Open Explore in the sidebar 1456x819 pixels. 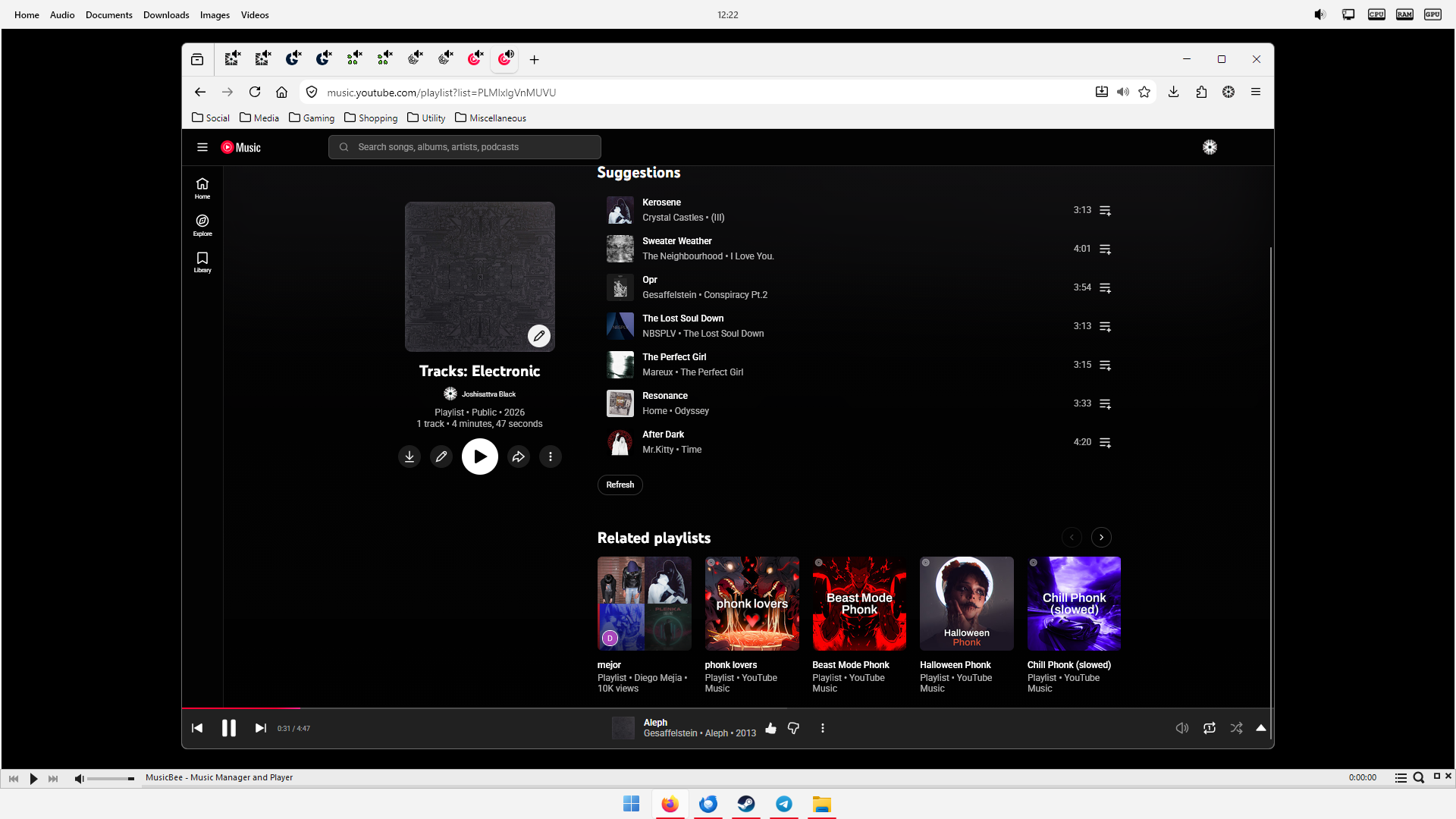[202, 225]
